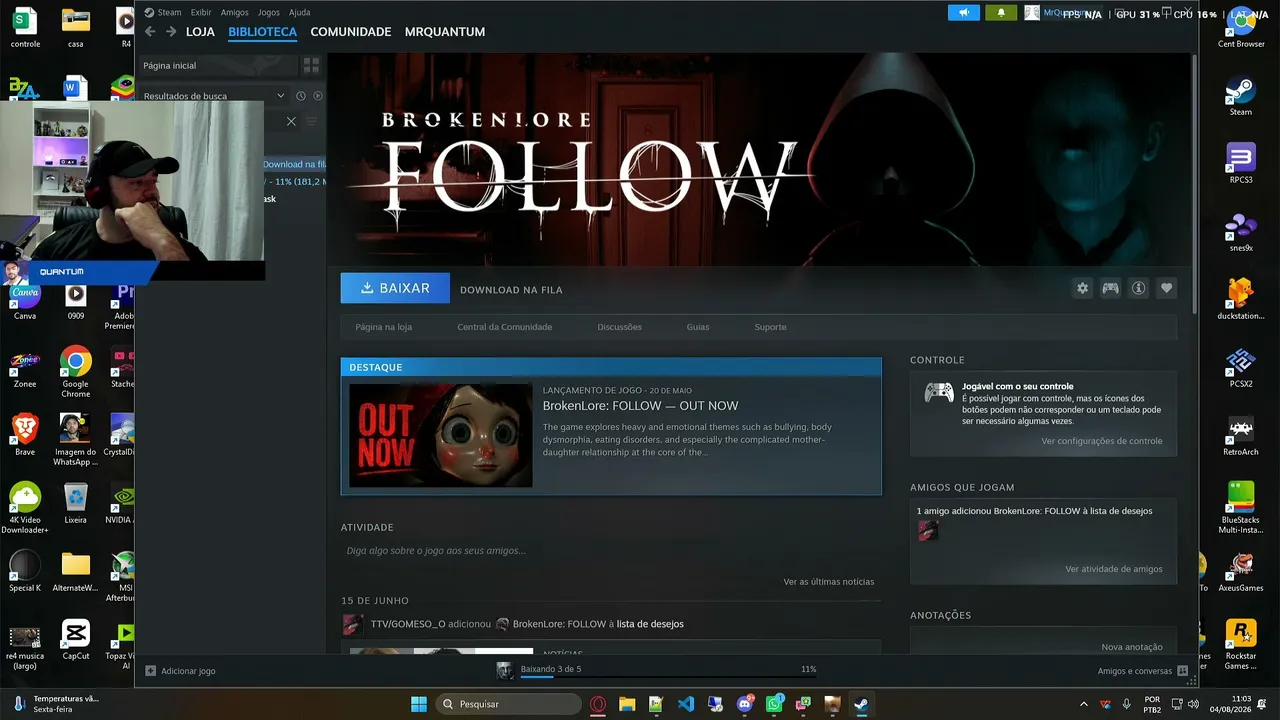Create a note with Nova anotação

click(x=1132, y=647)
